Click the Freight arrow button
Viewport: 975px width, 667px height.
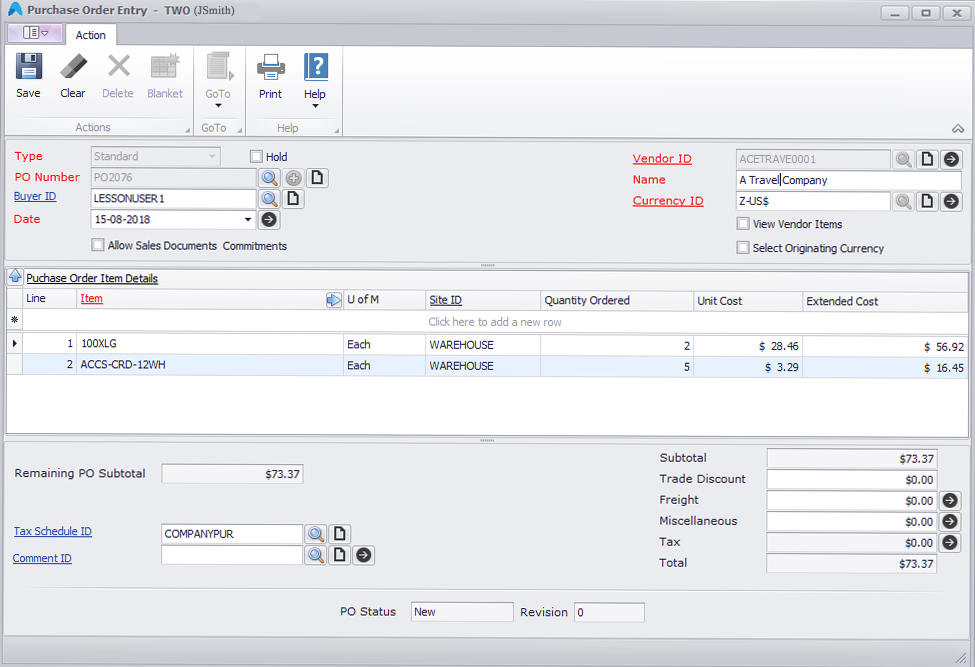tap(950, 500)
